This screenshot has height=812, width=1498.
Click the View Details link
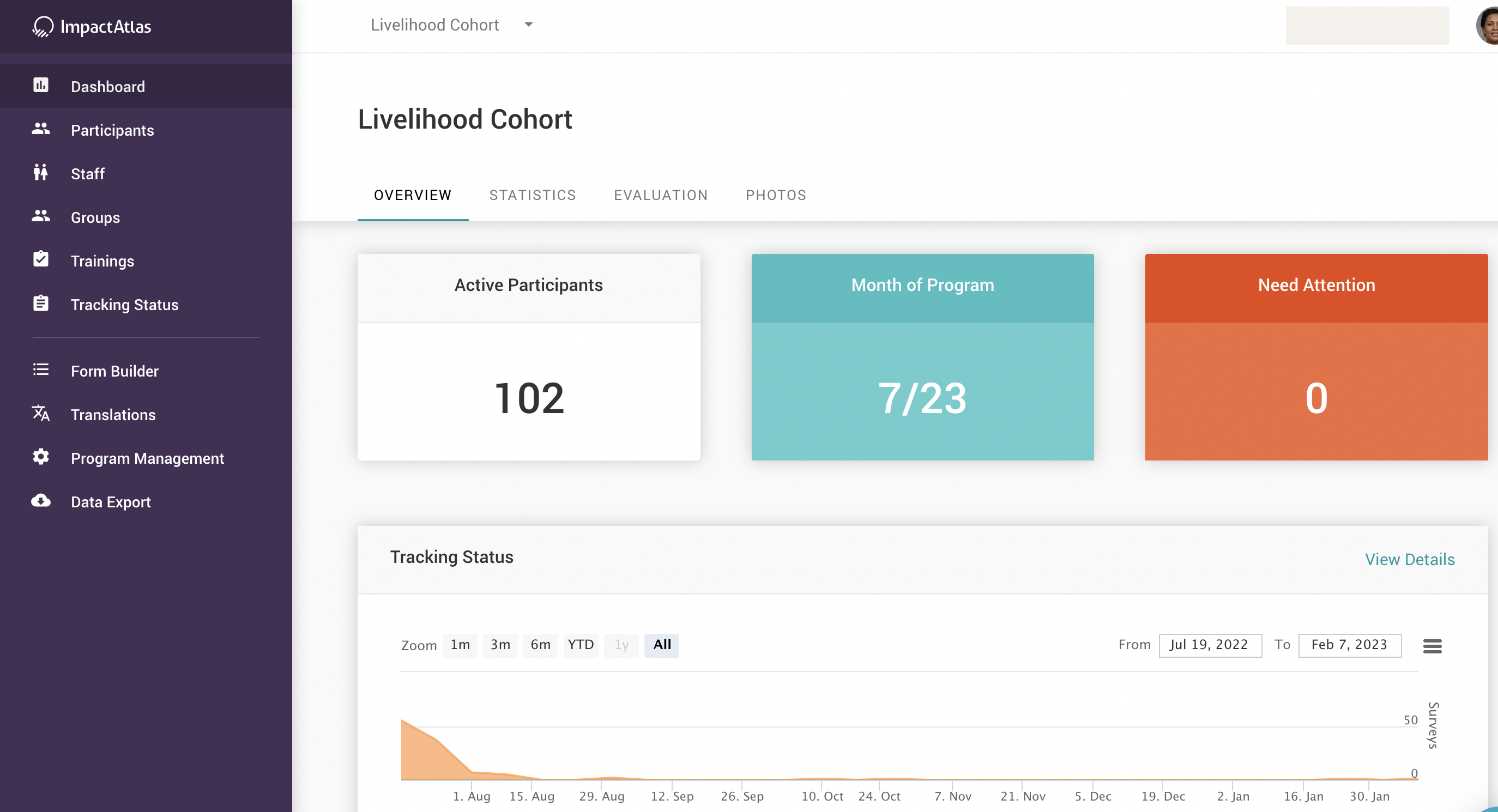tap(1409, 559)
